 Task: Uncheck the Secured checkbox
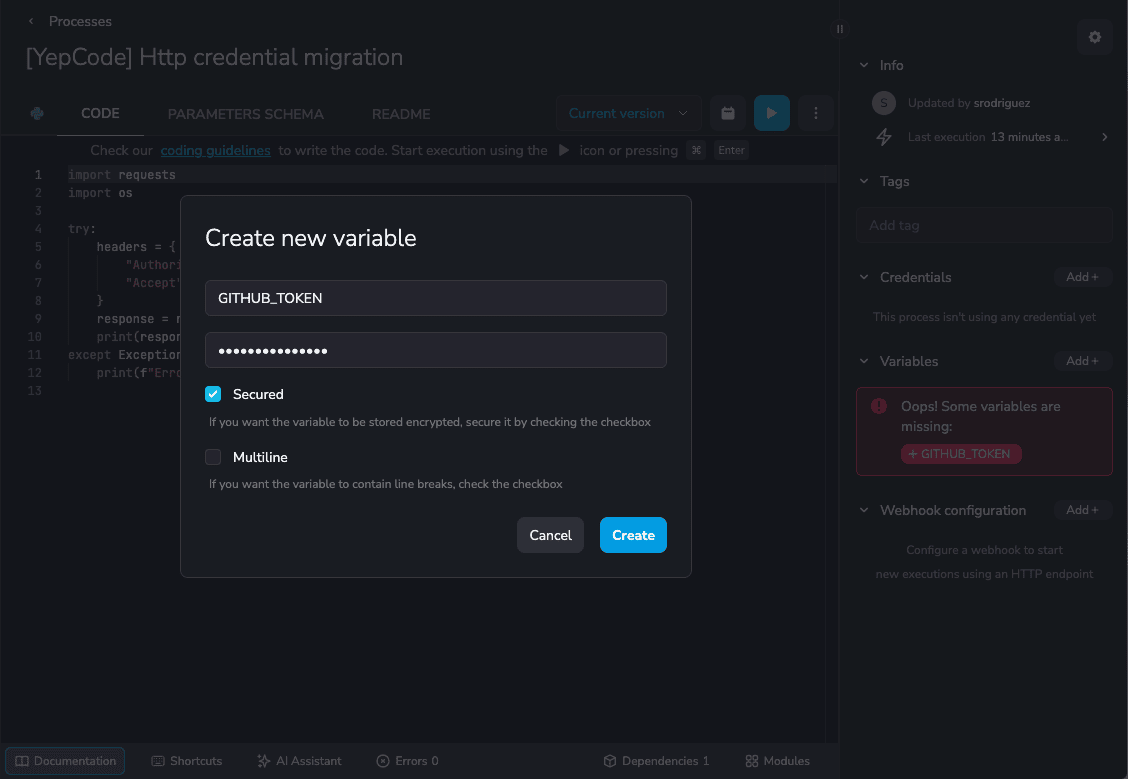click(213, 394)
